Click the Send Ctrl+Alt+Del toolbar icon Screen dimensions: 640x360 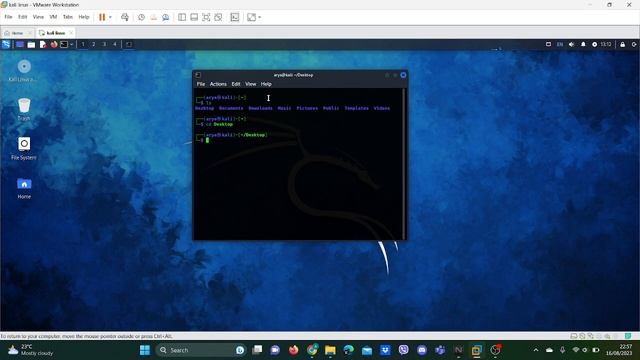pos(125,17)
